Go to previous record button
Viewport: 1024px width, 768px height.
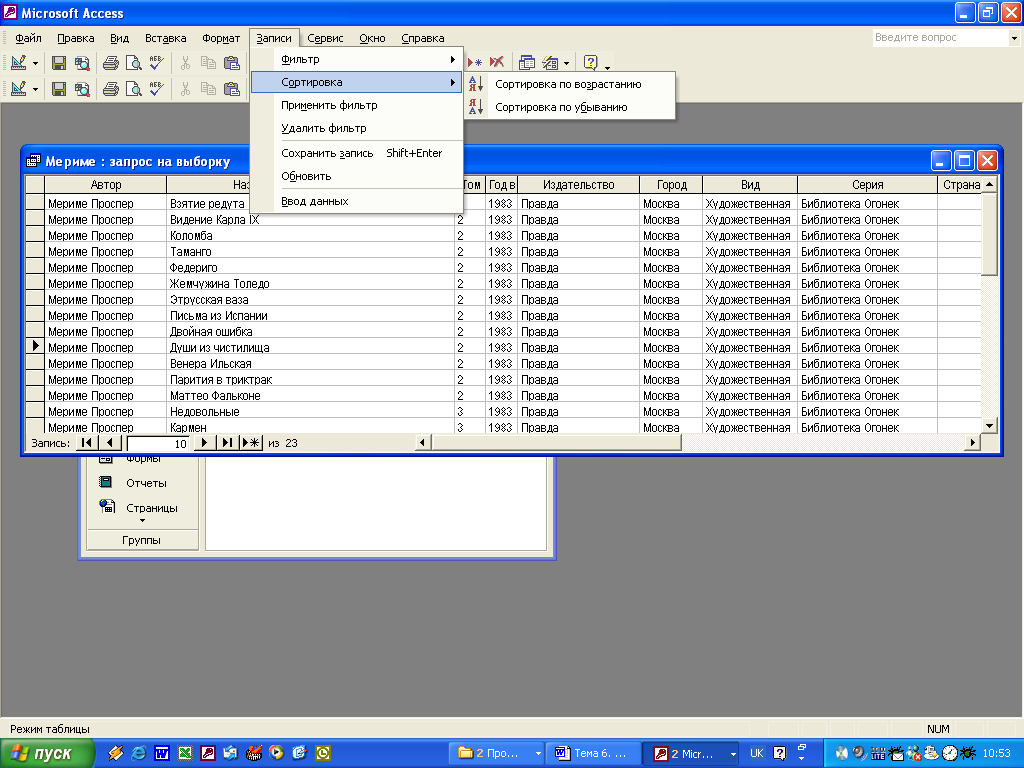coord(109,443)
